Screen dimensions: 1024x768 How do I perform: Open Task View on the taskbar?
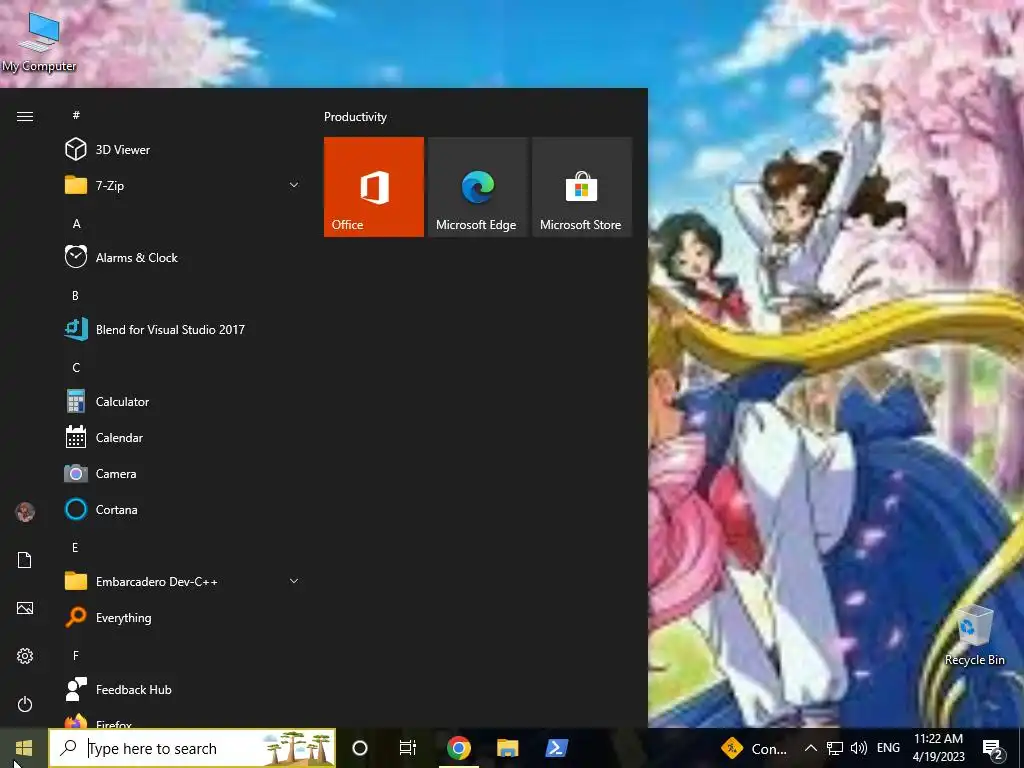coord(408,748)
